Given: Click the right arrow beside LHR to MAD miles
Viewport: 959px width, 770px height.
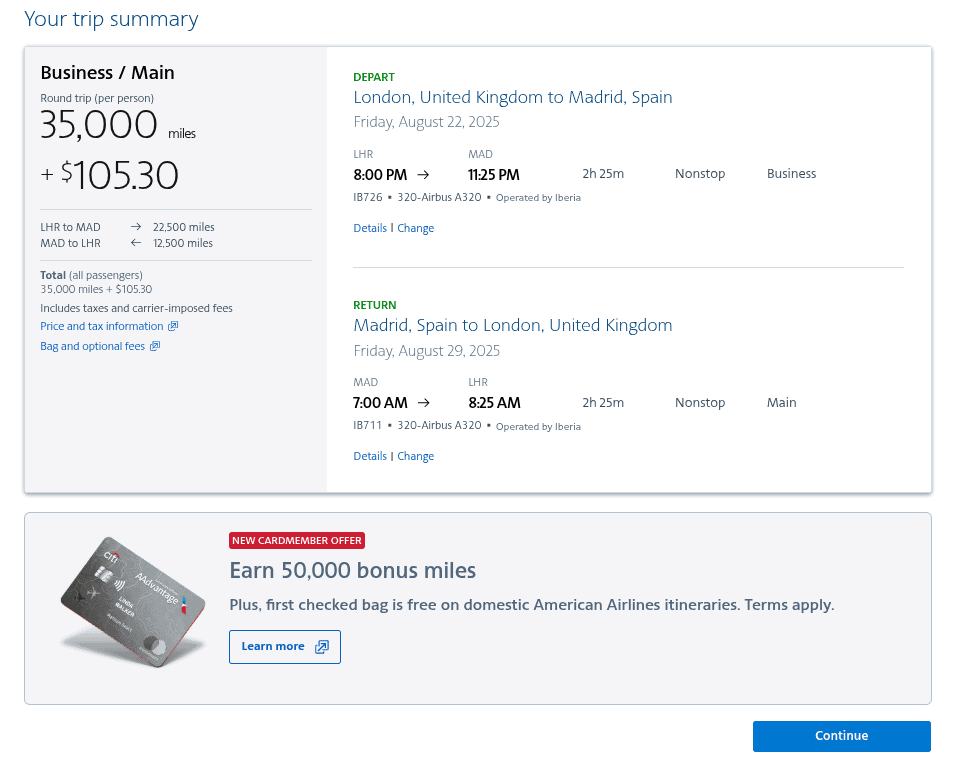Looking at the screenshot, I should click(134, 227).
